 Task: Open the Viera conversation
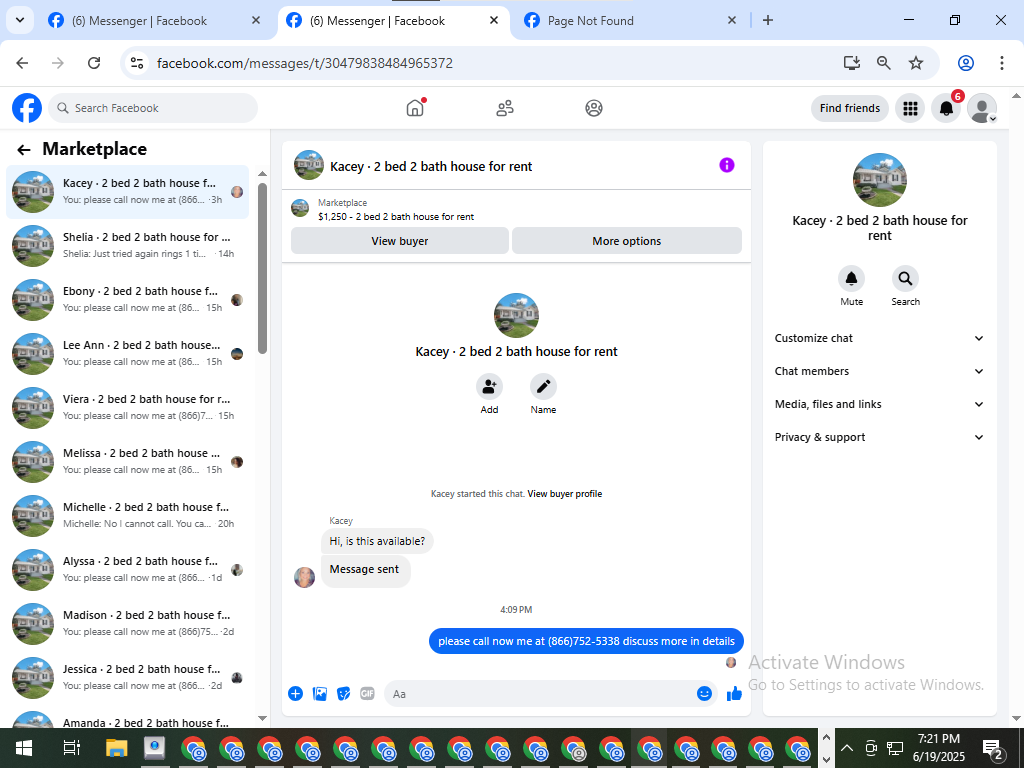click(x=127, y=408)
